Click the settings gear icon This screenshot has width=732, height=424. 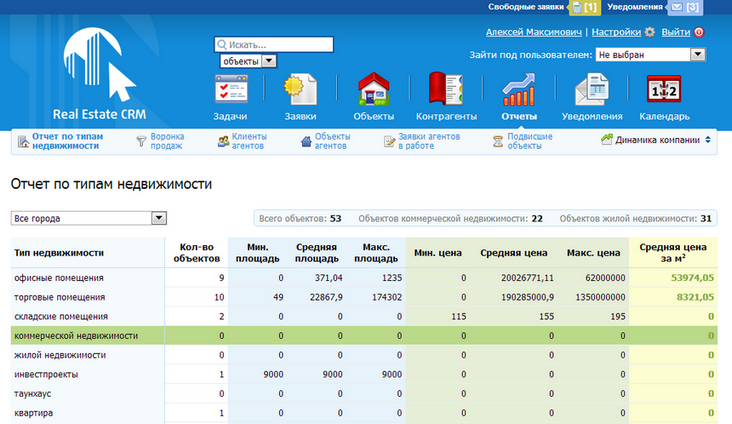point(650,32)
